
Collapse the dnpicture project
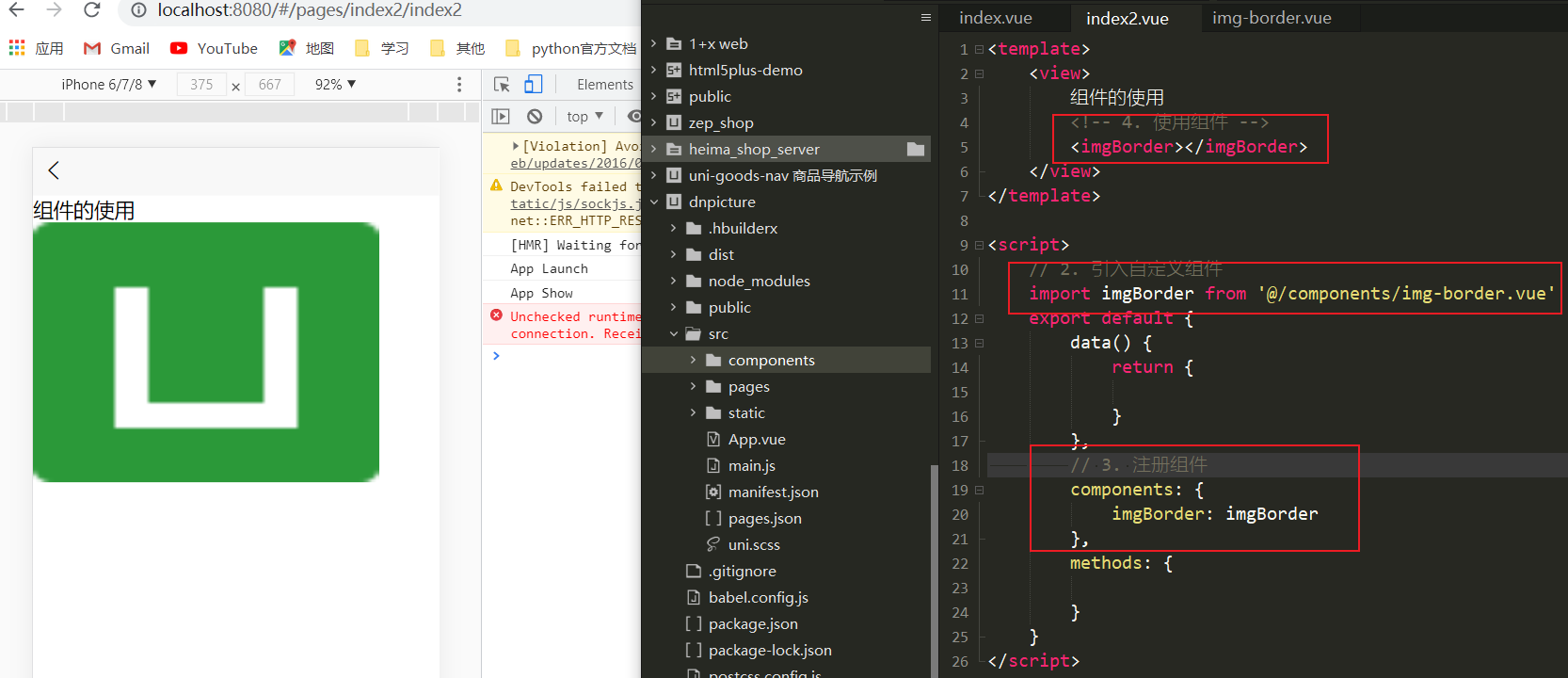tap(654, 202)
